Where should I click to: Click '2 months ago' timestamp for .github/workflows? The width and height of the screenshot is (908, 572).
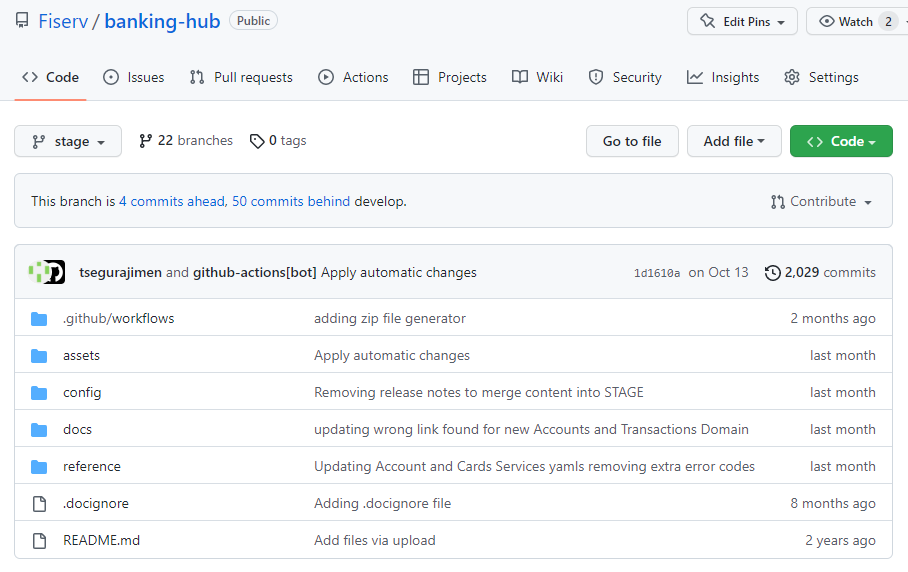pos(833,318)
